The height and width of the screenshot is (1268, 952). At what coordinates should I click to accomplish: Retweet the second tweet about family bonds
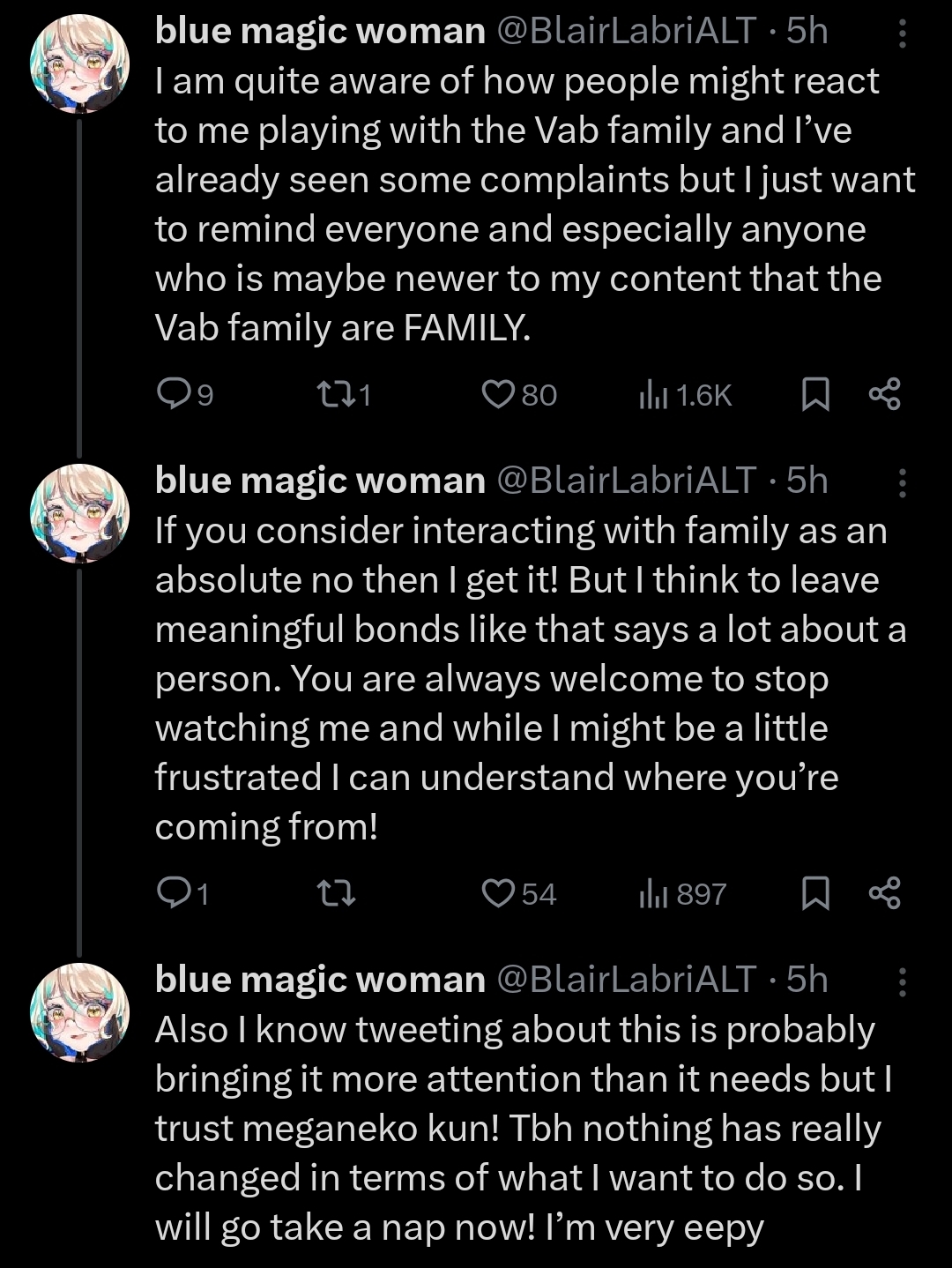coord(335,893)
